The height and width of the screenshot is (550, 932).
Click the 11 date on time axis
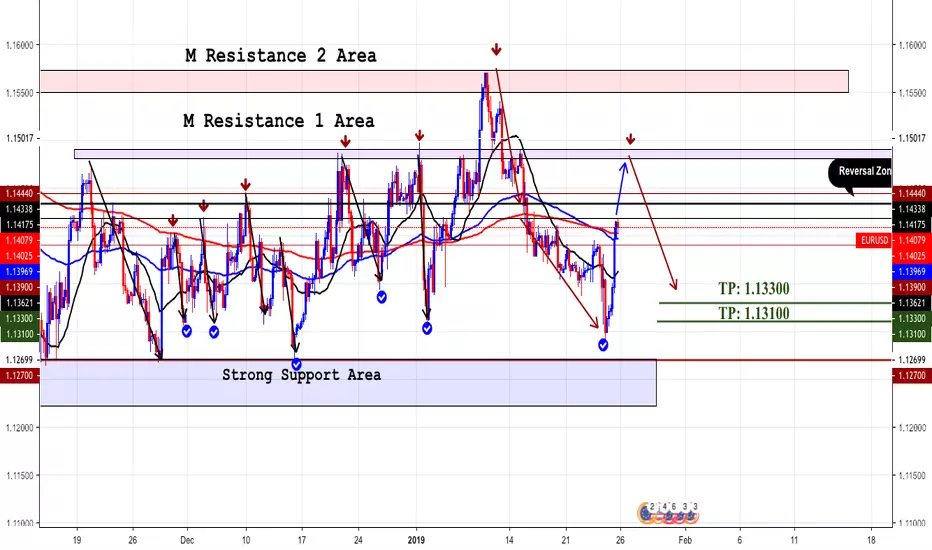[795, 540]
